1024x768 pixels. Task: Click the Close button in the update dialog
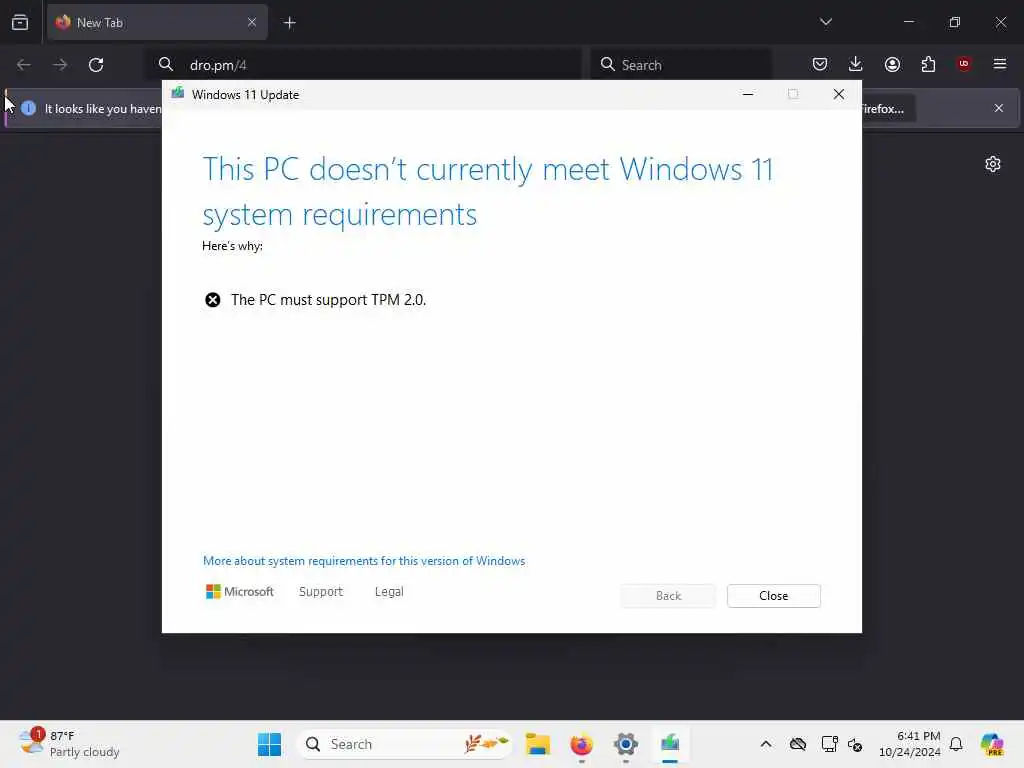[773, 596]
